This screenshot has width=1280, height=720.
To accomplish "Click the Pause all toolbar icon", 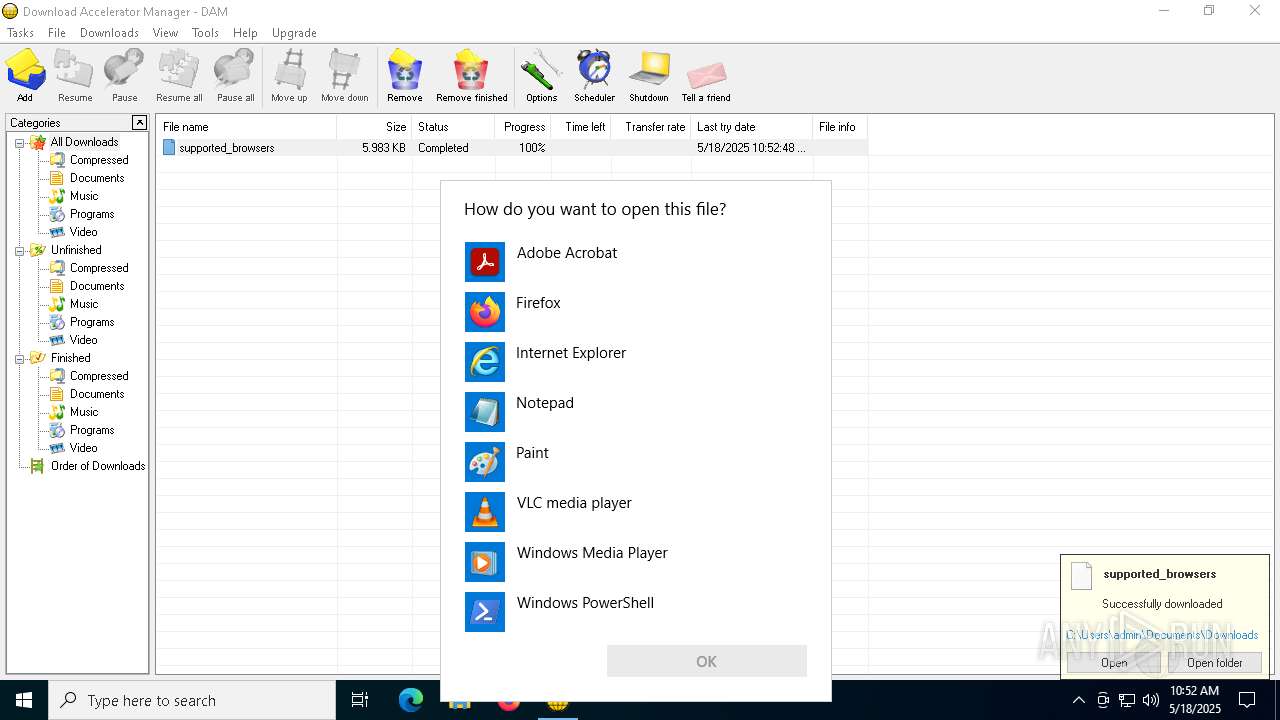I will point(235,76).
